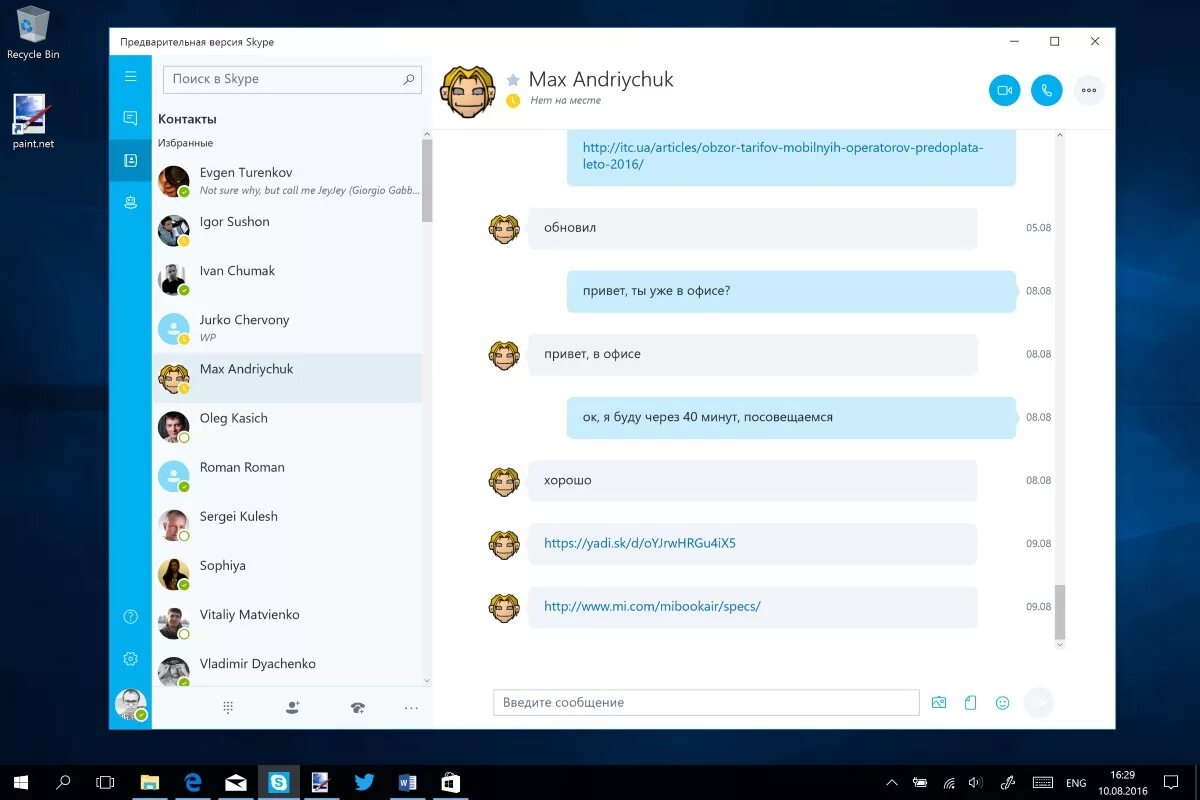Open the recent chats icon in sidebar
This screenshot has height=800, width=1200.
coord(130,118)
